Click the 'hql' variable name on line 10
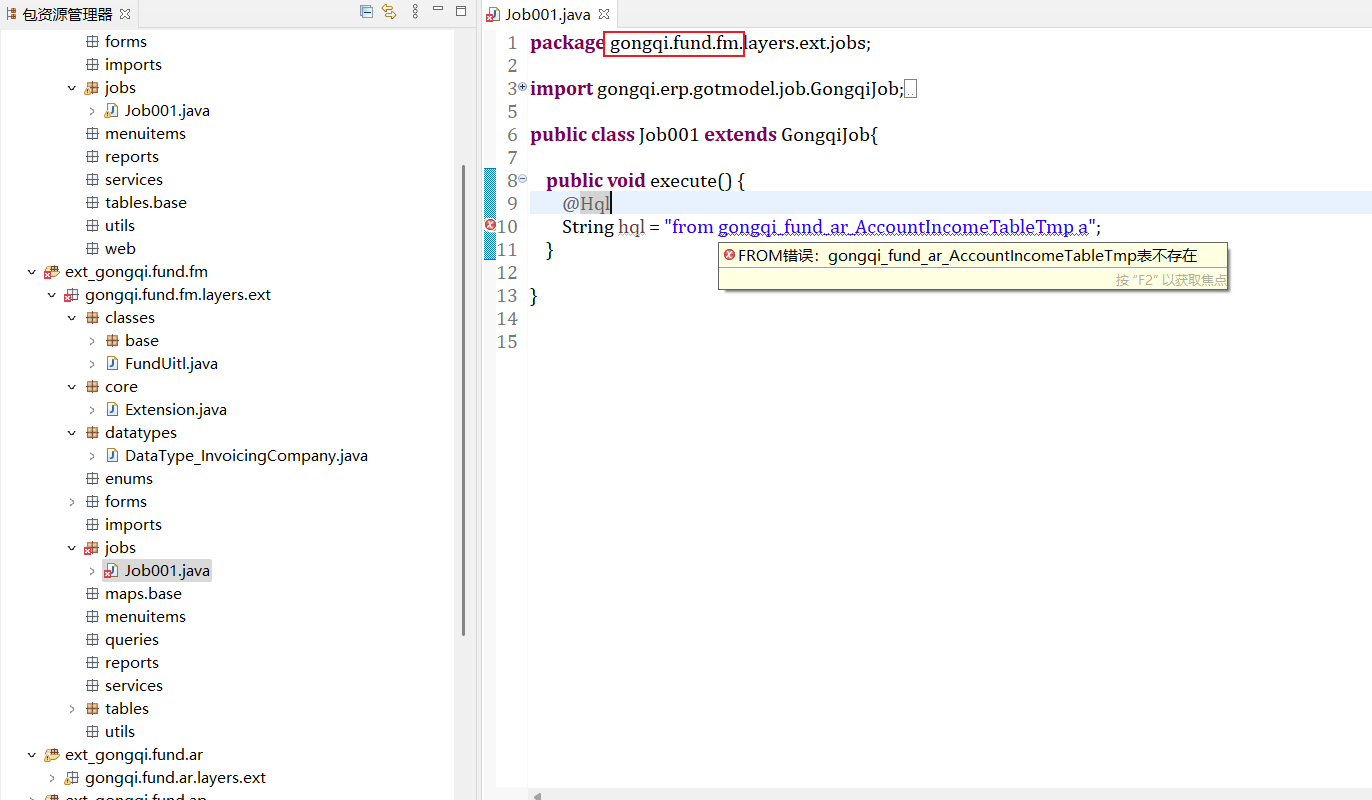1372x800 pixels. point(631,227)
